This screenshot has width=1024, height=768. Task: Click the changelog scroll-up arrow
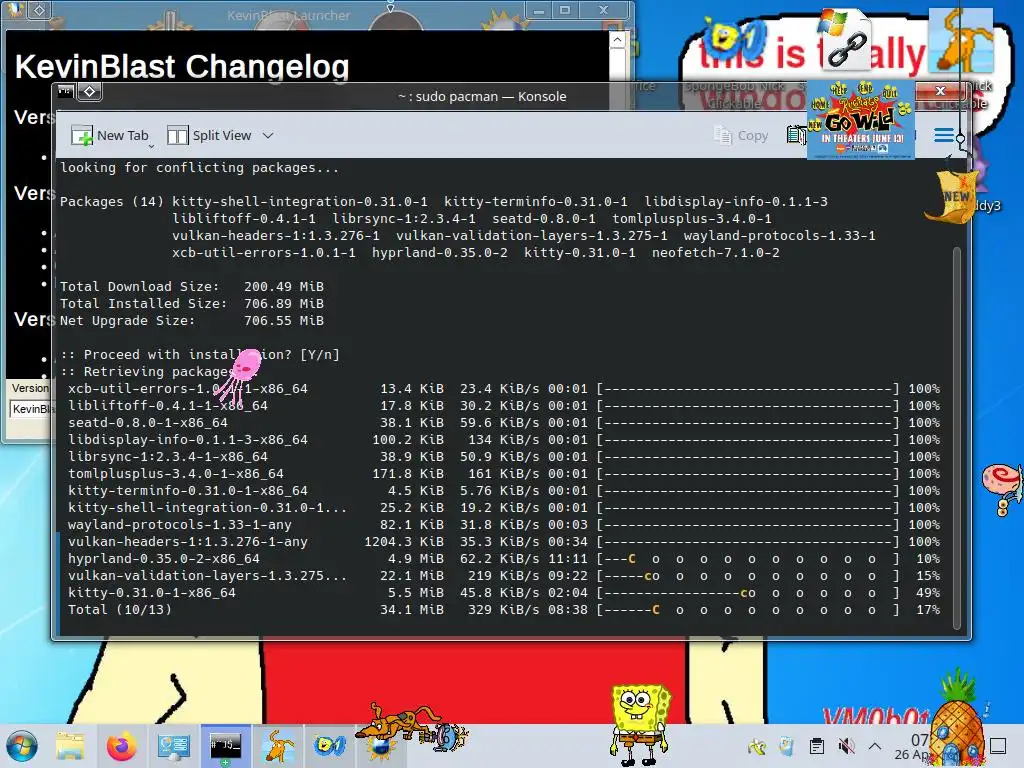[x=617, y=40]
